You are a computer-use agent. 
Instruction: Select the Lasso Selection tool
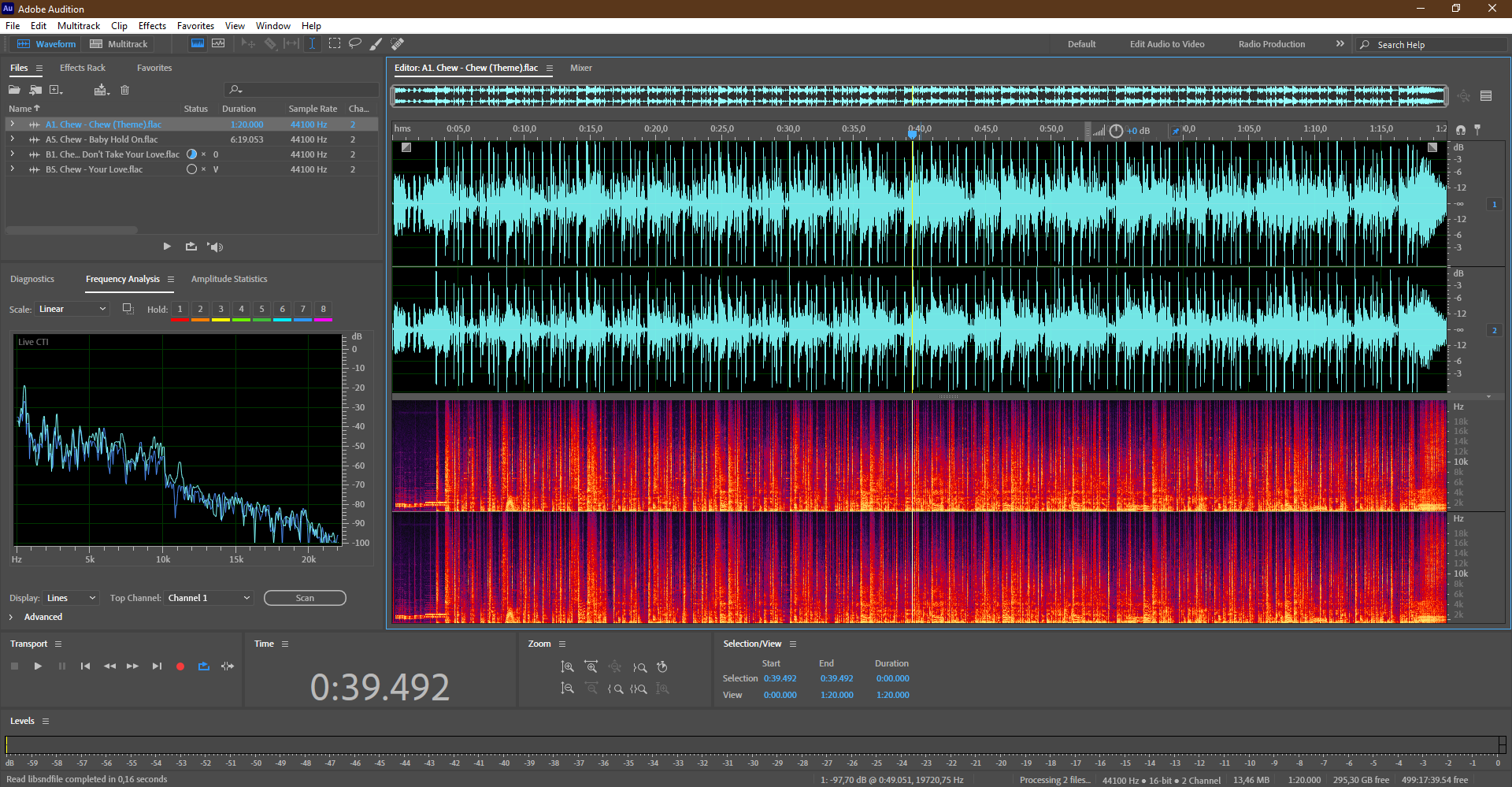tap(355, 44)
